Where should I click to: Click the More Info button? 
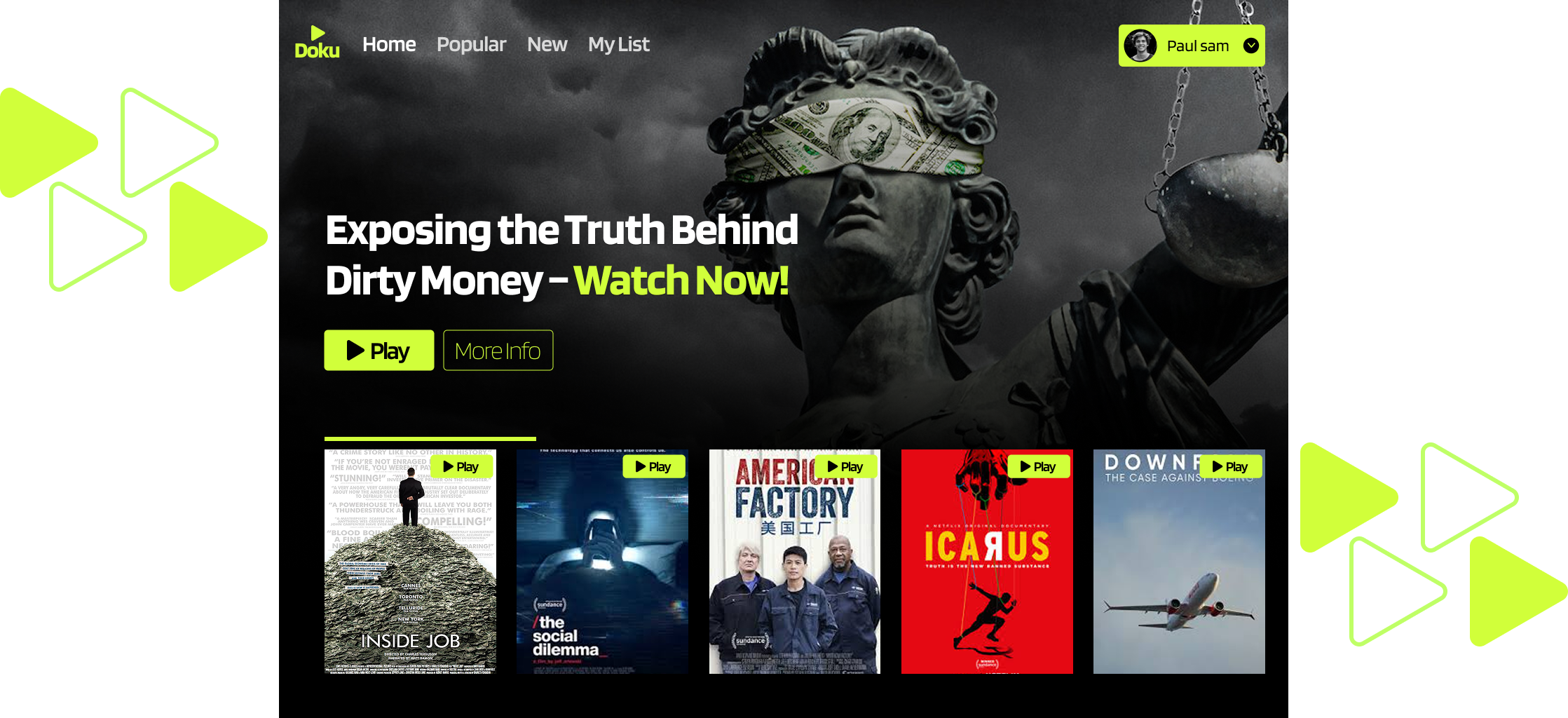point(498,351)
